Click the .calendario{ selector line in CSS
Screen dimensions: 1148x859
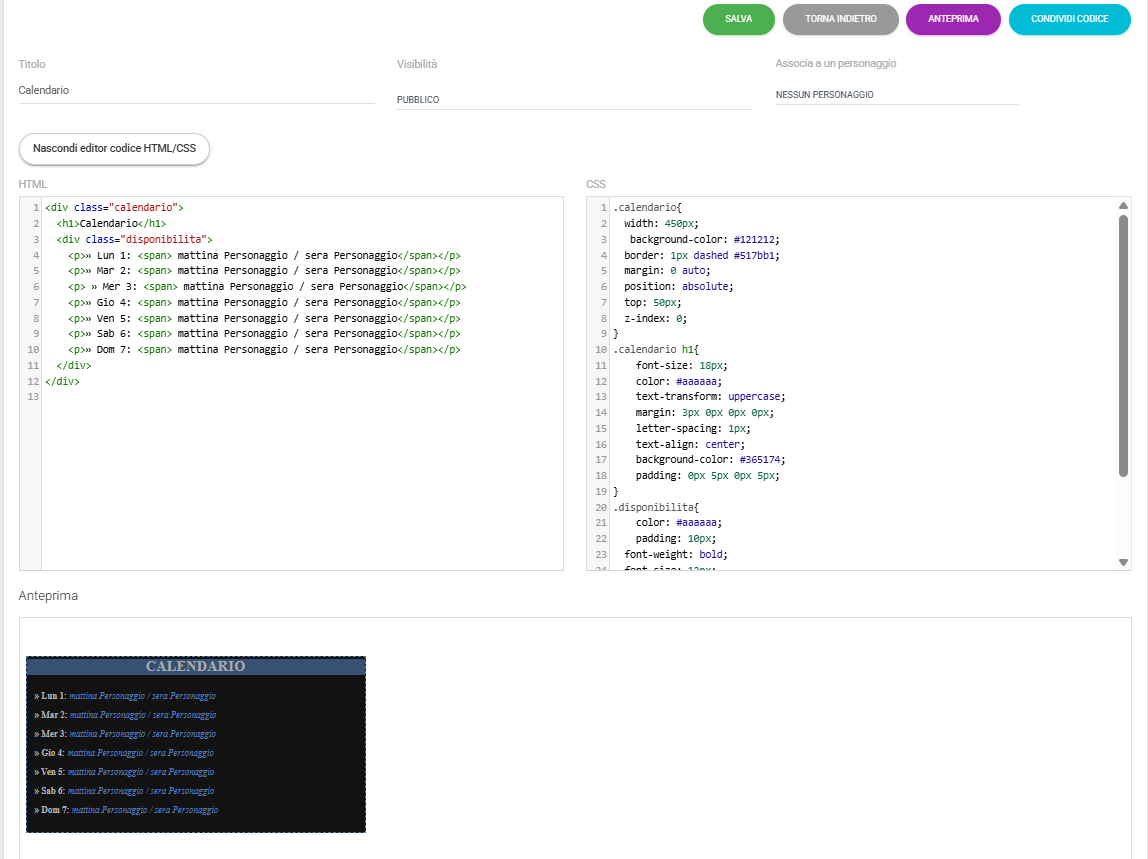(x=648, y=208)
